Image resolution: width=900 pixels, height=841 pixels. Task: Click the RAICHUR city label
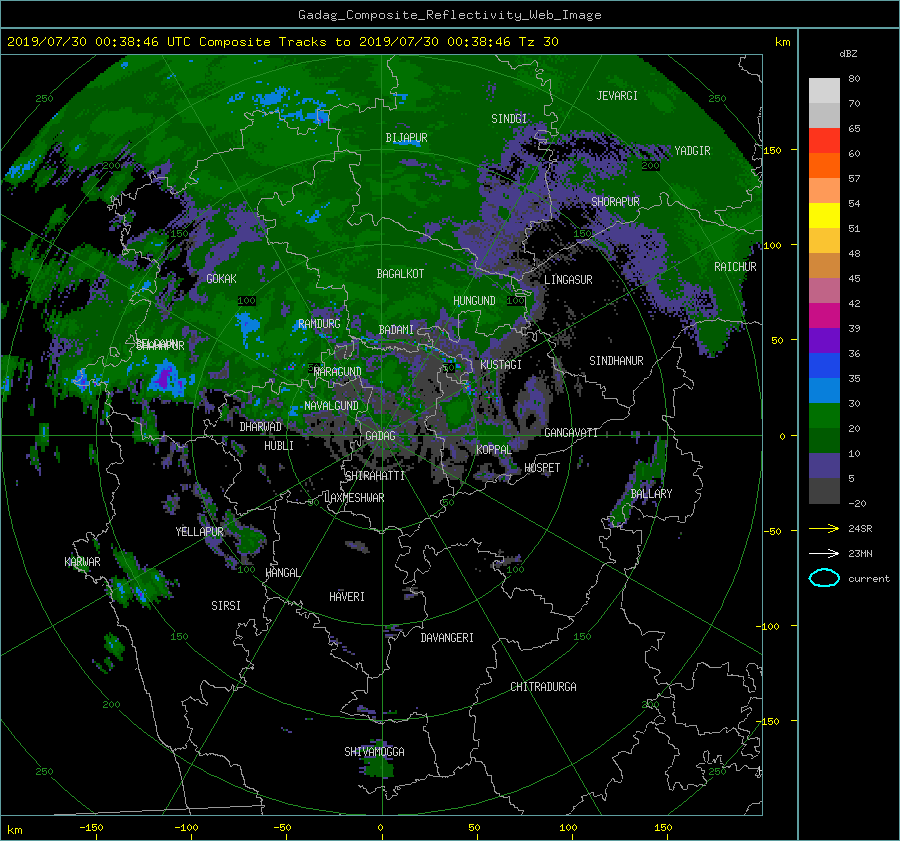(x=735, y=267)
